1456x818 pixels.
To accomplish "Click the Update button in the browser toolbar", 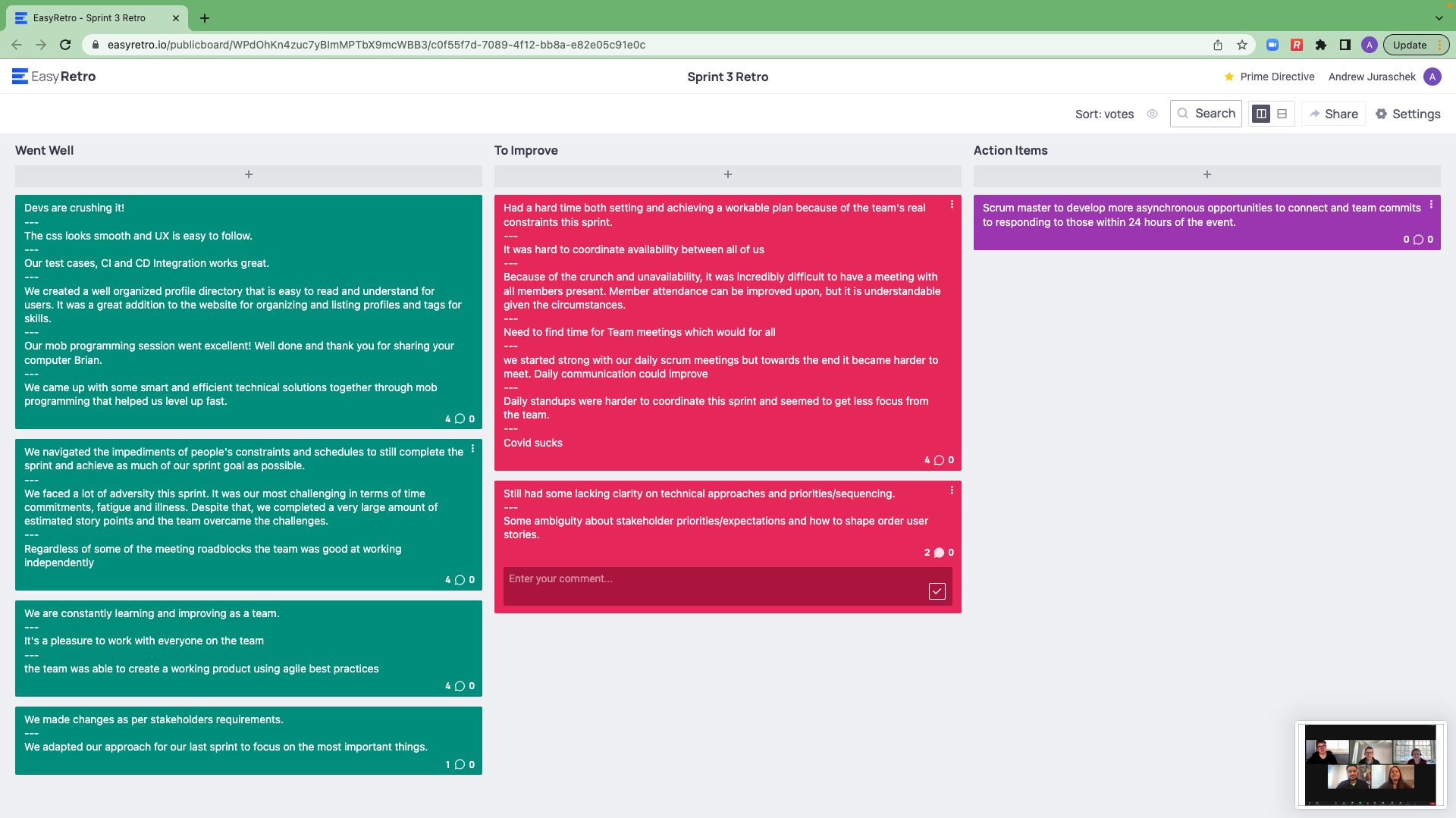I will 1410,45.
